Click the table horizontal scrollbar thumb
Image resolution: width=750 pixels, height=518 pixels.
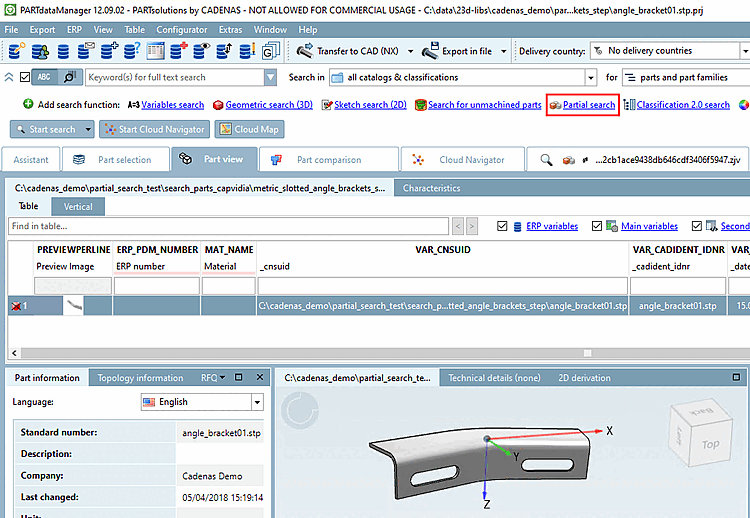(x=587, y=353)
